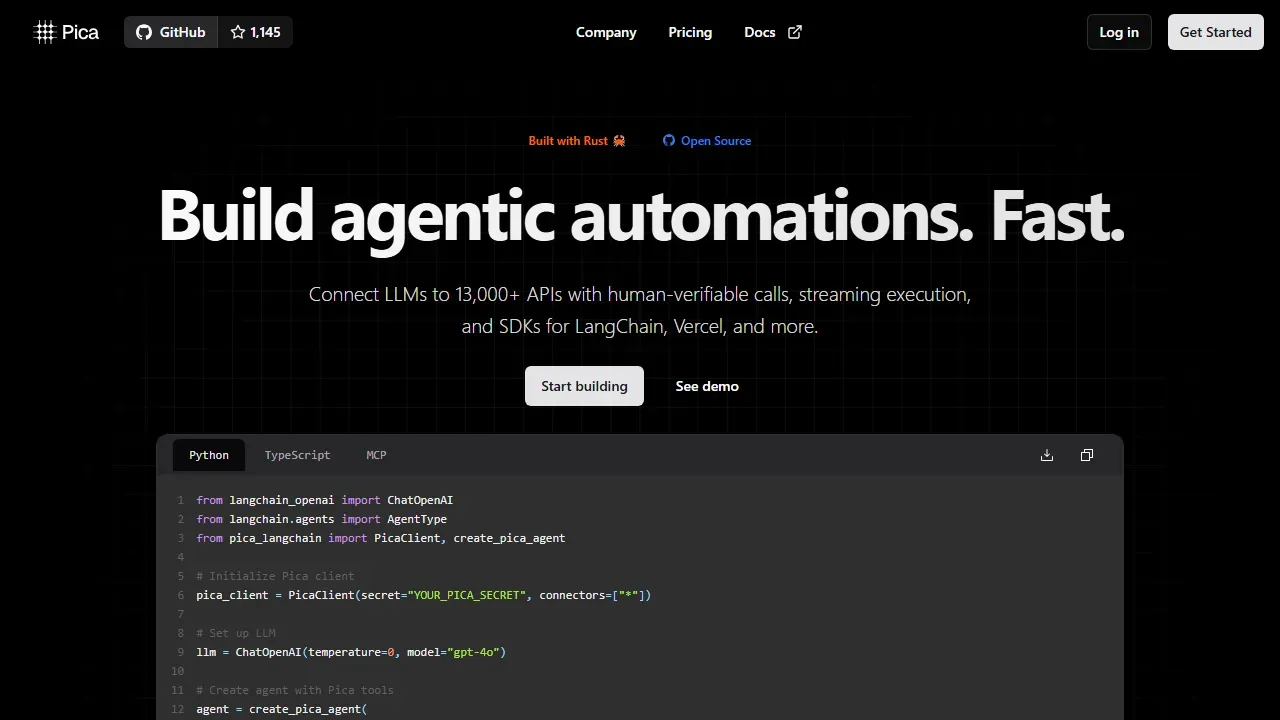Click the "# Create agent with Pica tools" comment
1280x720 pixels.
tap(295, 690)
